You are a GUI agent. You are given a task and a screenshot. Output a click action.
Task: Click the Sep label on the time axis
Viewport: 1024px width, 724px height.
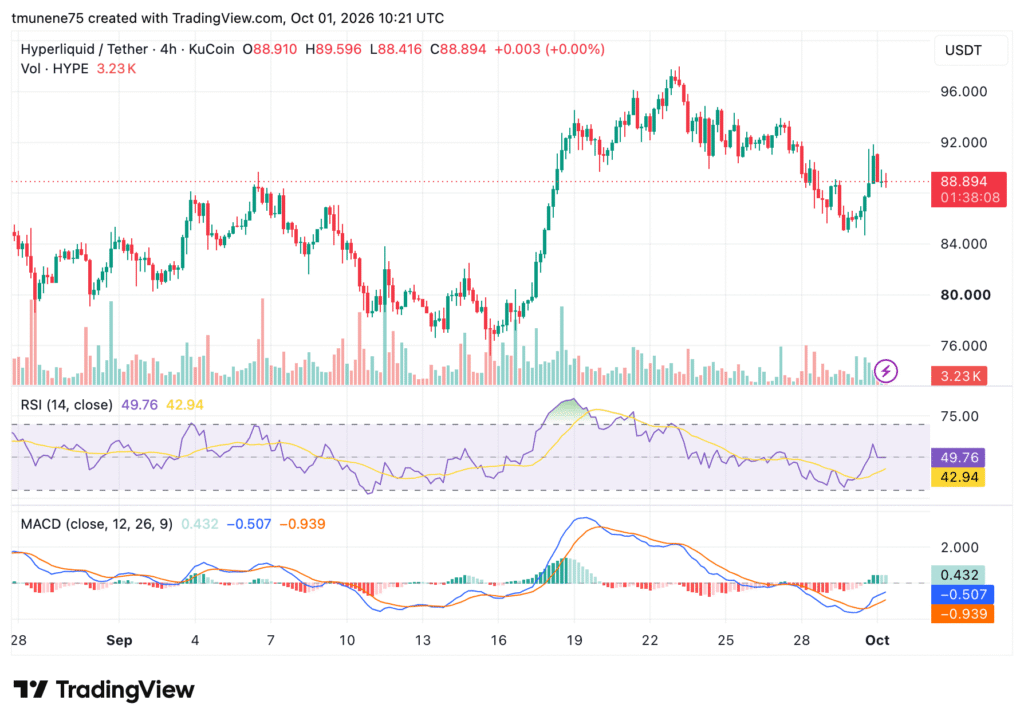click(x=119, y=640)
